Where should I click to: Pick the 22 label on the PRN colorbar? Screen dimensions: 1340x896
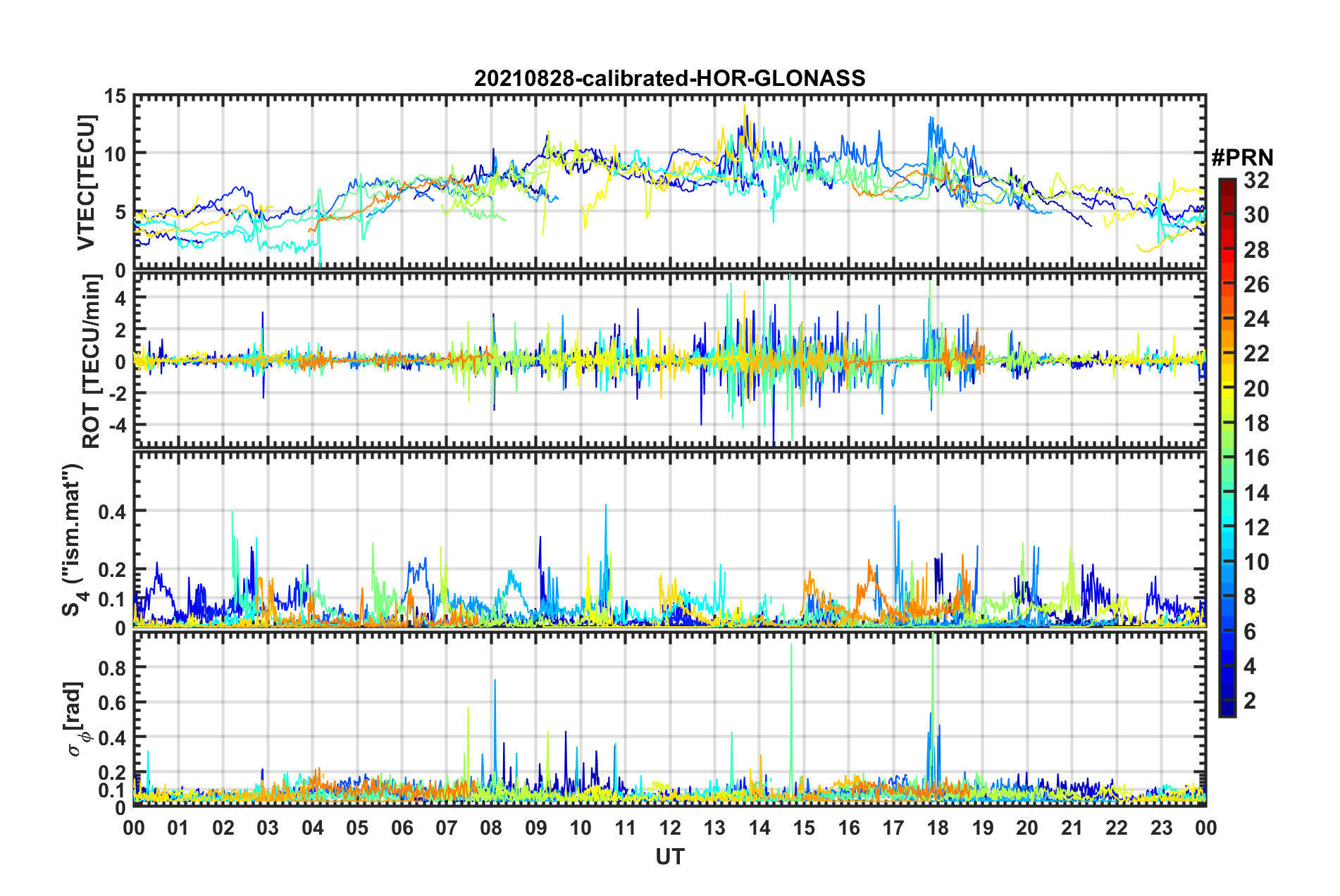click(1256, 354)
